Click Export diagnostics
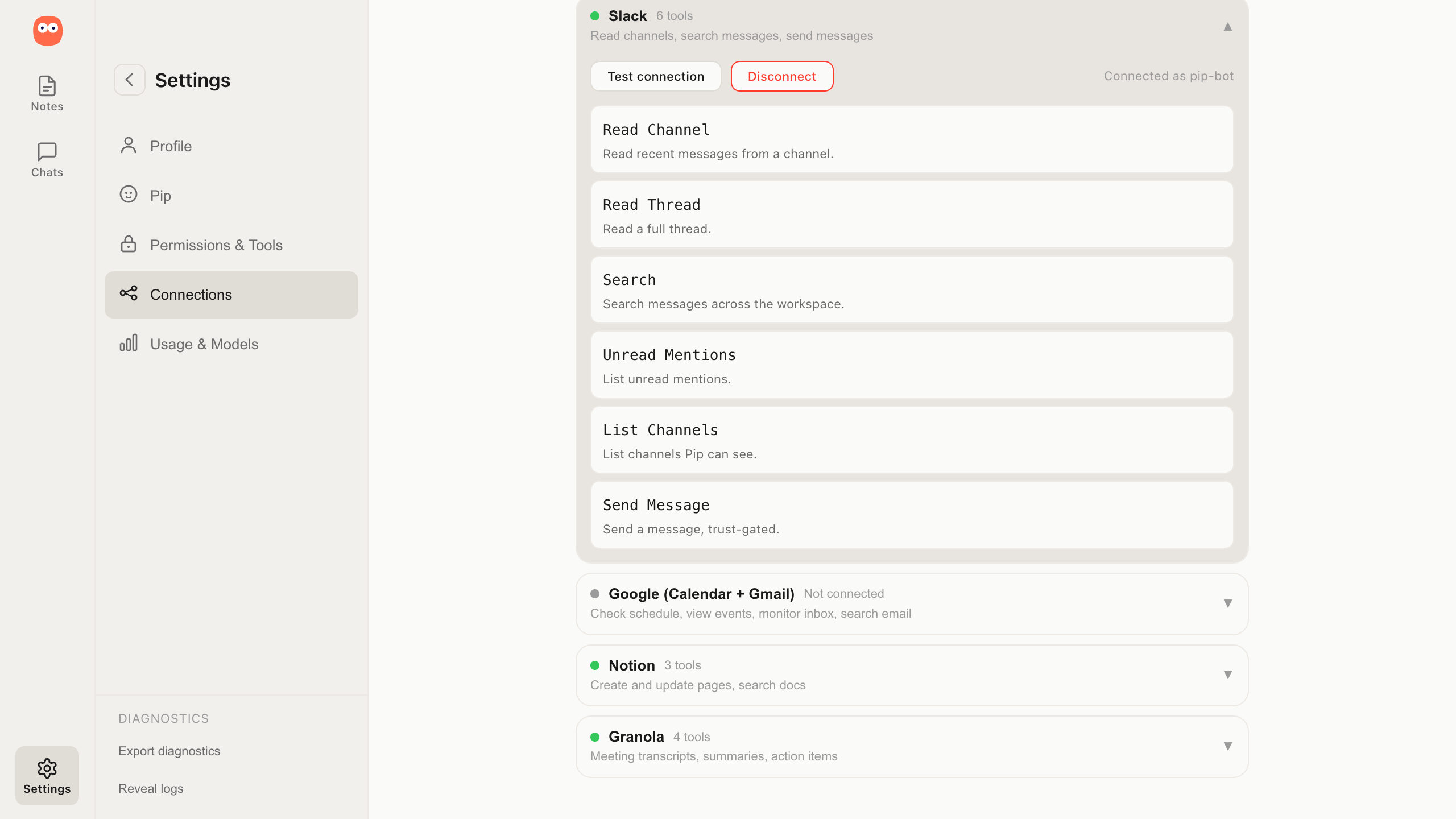 click(169, 751)
